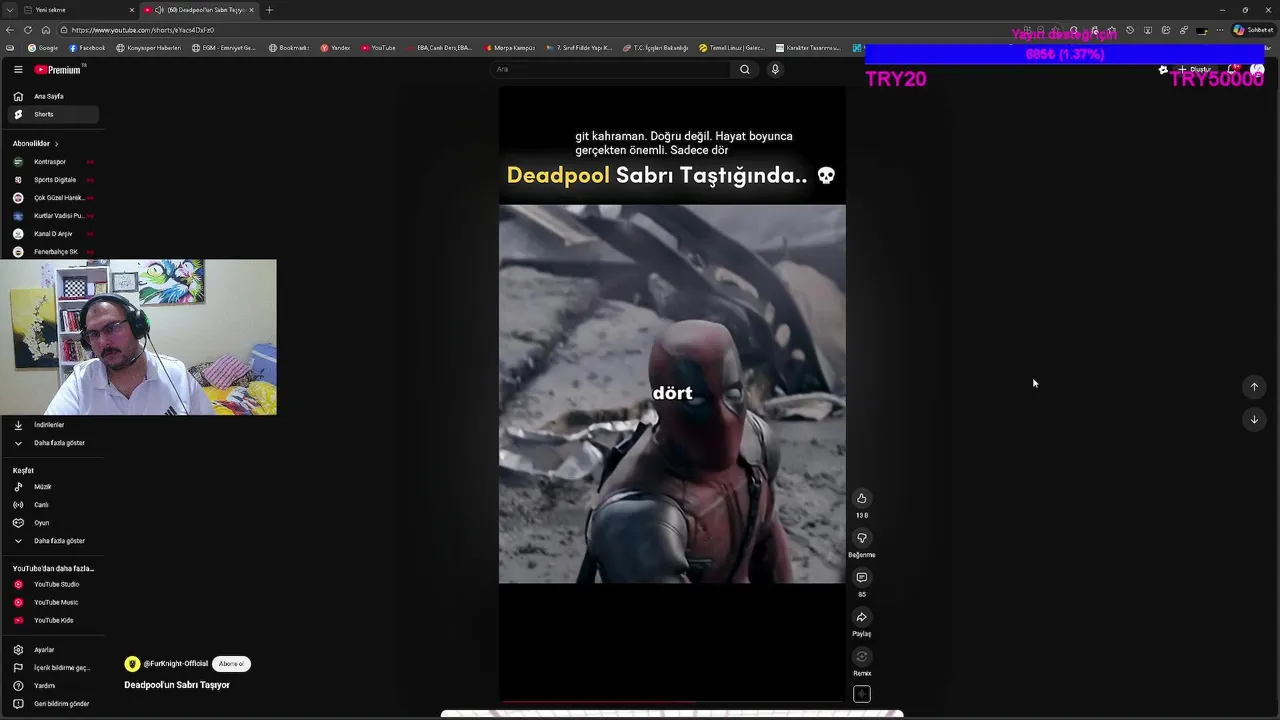Open Konyaspor Haberleri bookmark

tap(149, 48)
